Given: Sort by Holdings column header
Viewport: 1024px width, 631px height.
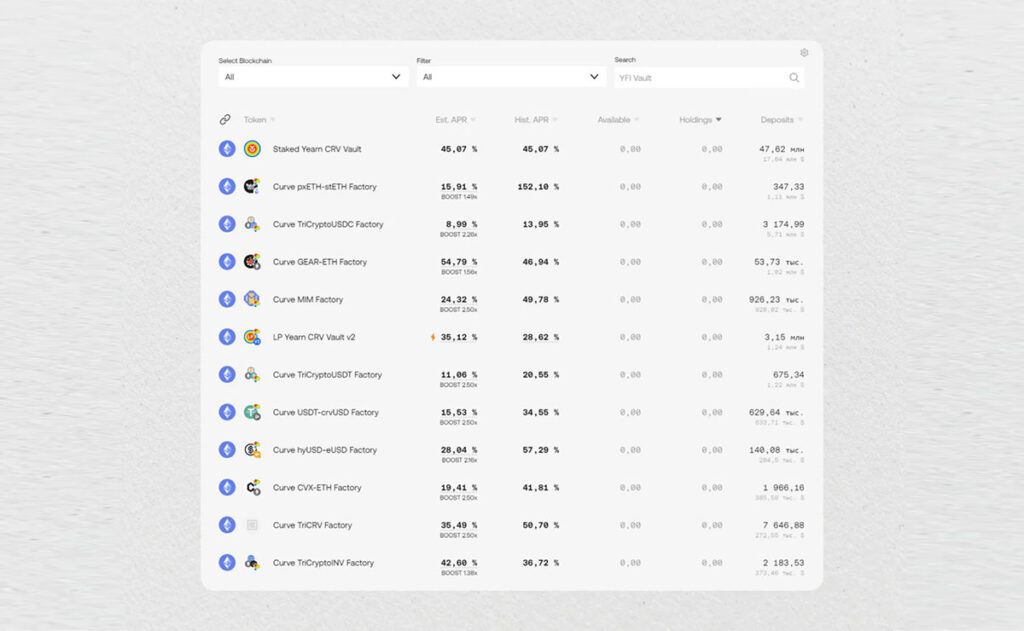Looking at the screenshot, I should tap(700, 120).
